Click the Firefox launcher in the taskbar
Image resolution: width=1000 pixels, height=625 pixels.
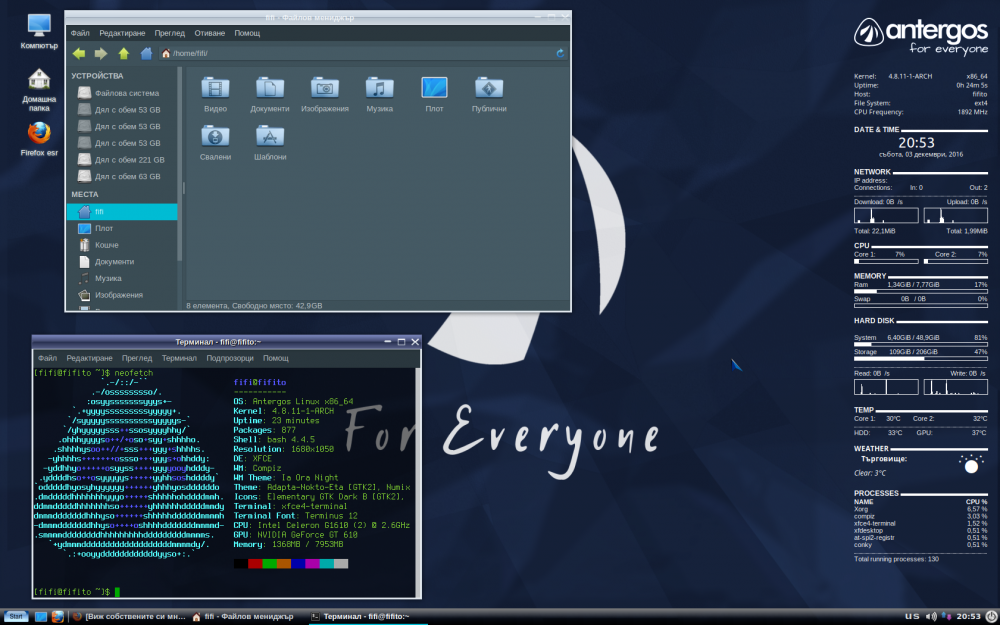57,617
